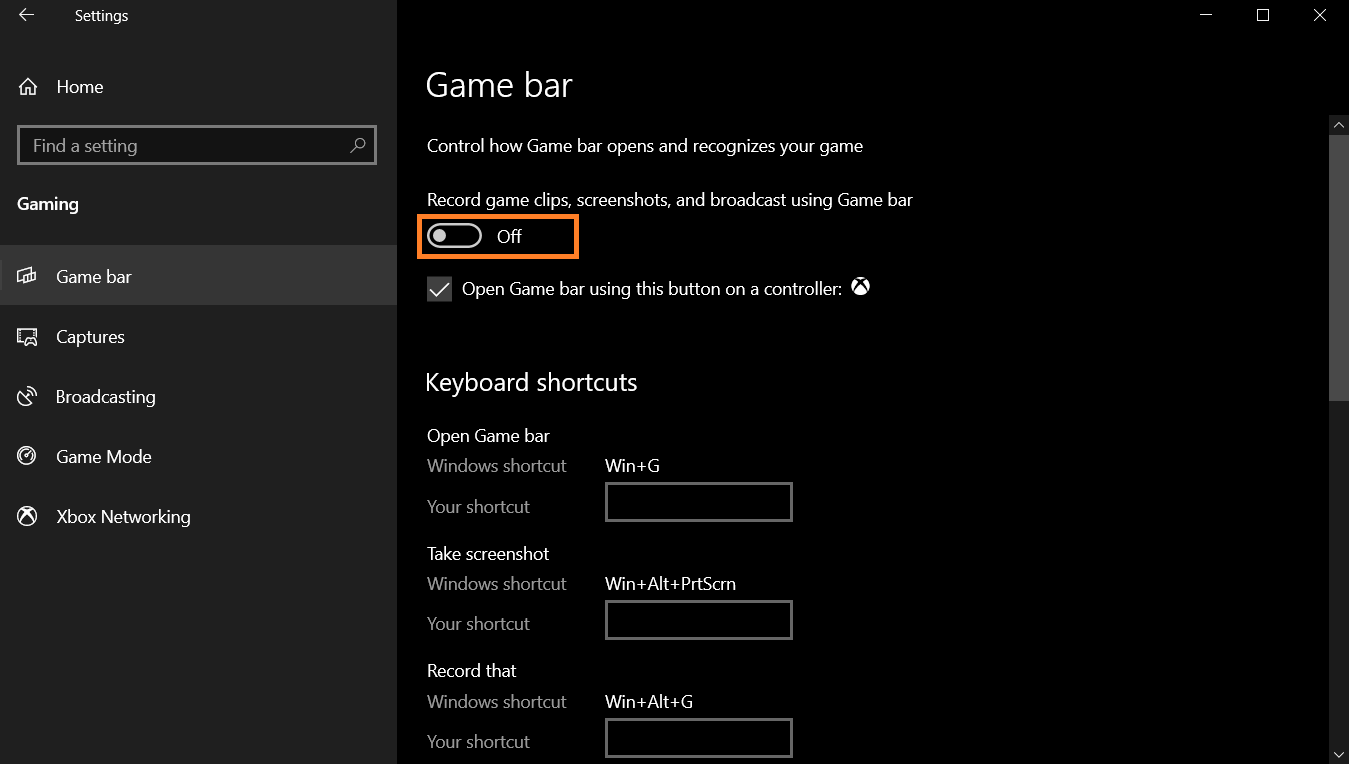Go back using the back arrow
The width and height of the screenshot is (1349, 764).
[x=26, y=15]
